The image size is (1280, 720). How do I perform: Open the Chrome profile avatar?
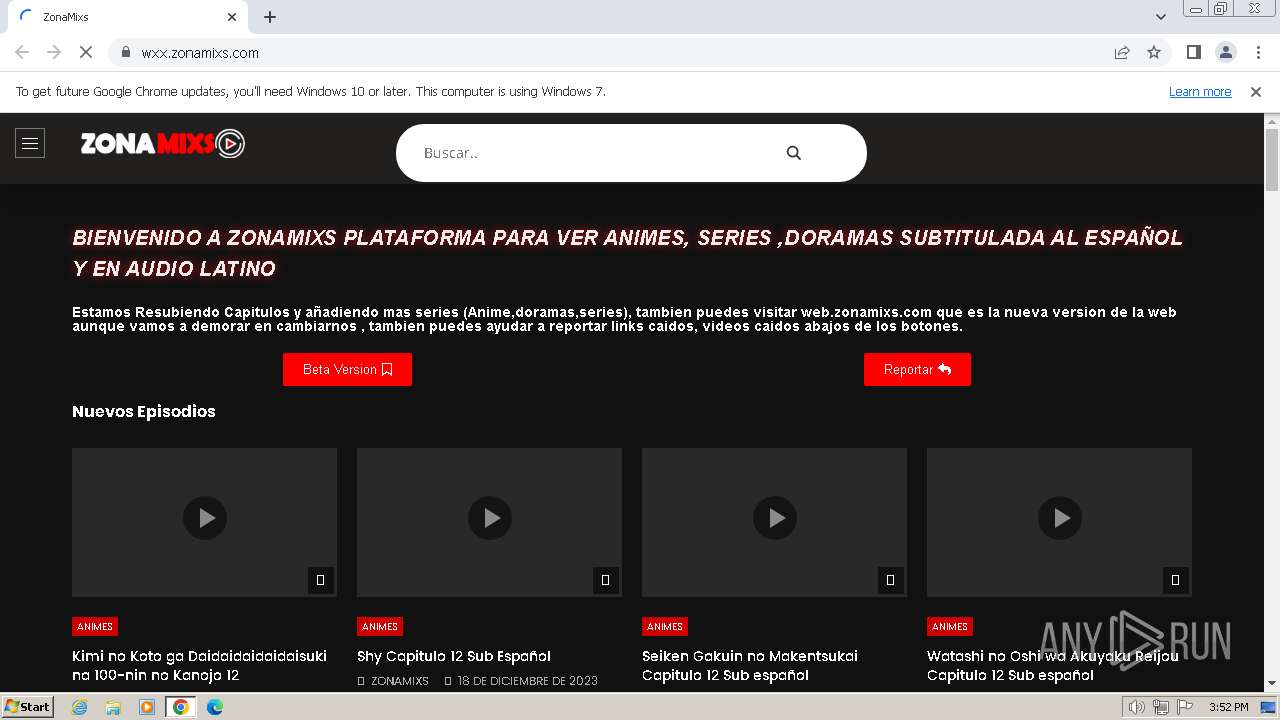(1225, 52)
